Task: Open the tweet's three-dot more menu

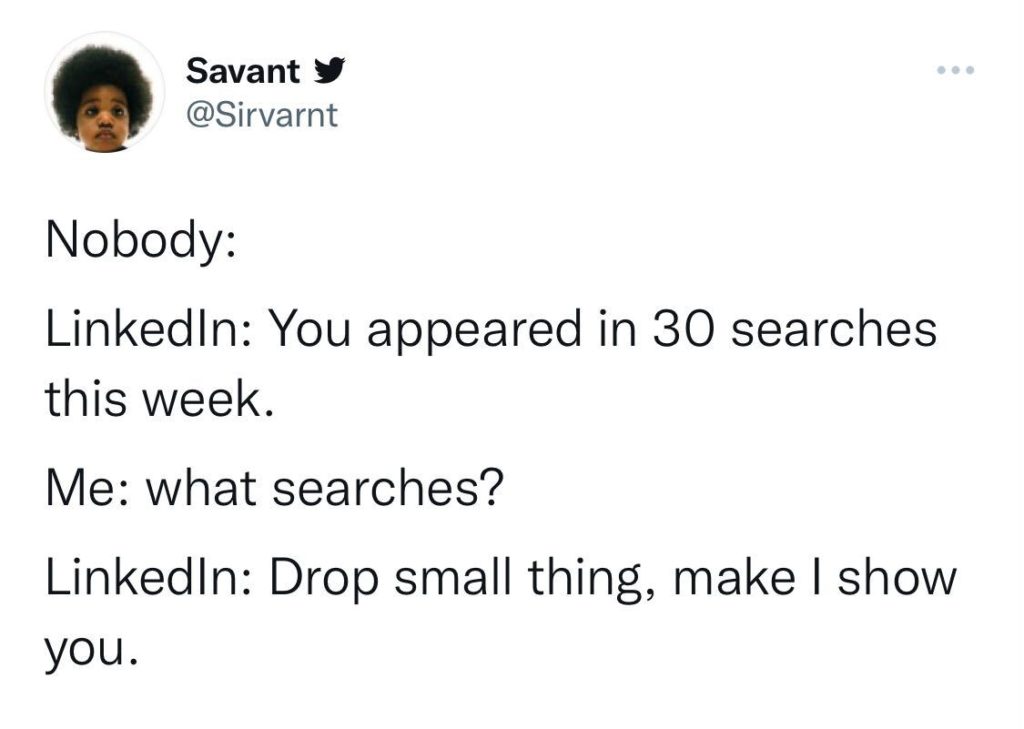Action: pyautogui.click(x=955, y=72)
